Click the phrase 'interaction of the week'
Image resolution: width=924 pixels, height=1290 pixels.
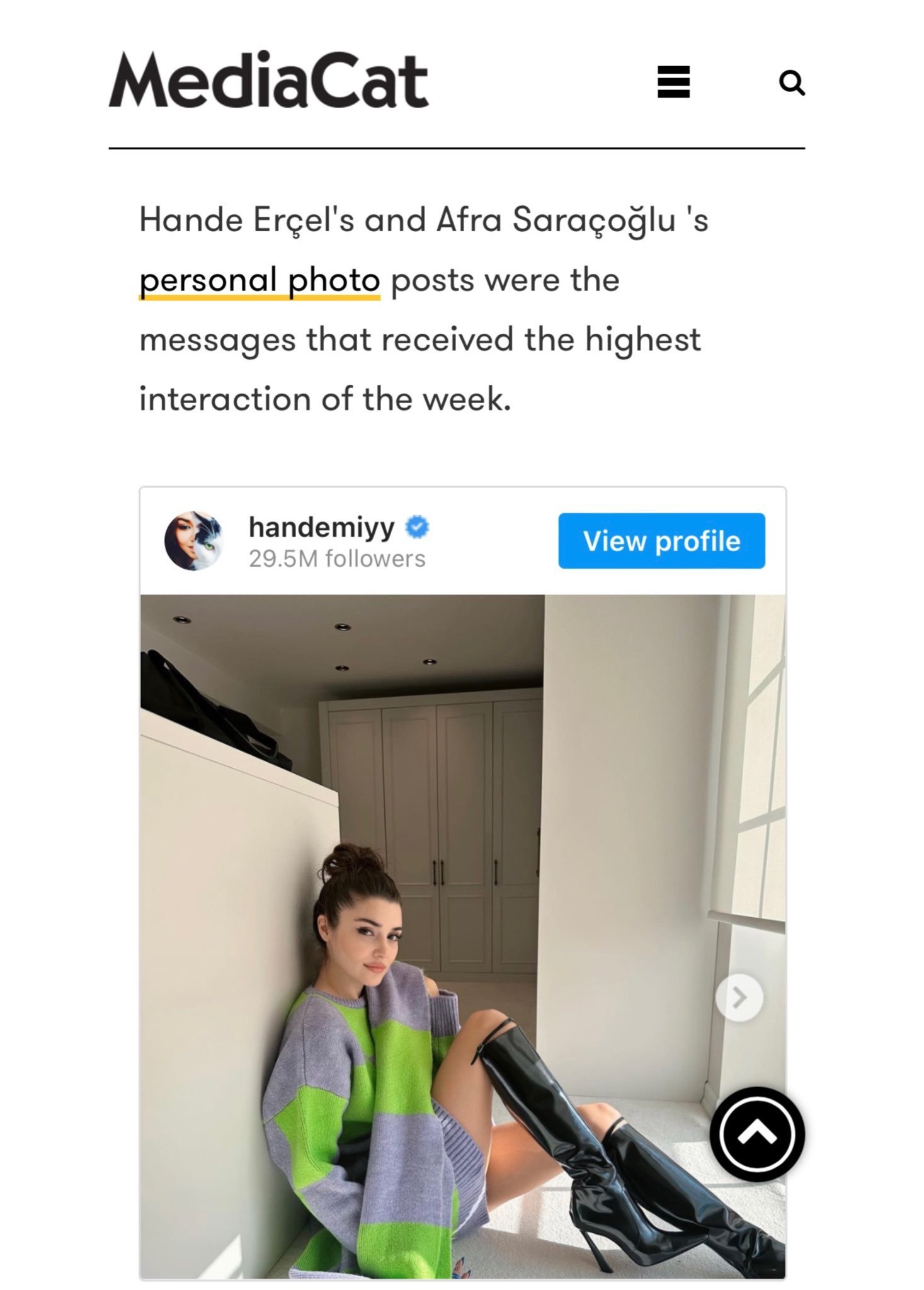(325, 400)
